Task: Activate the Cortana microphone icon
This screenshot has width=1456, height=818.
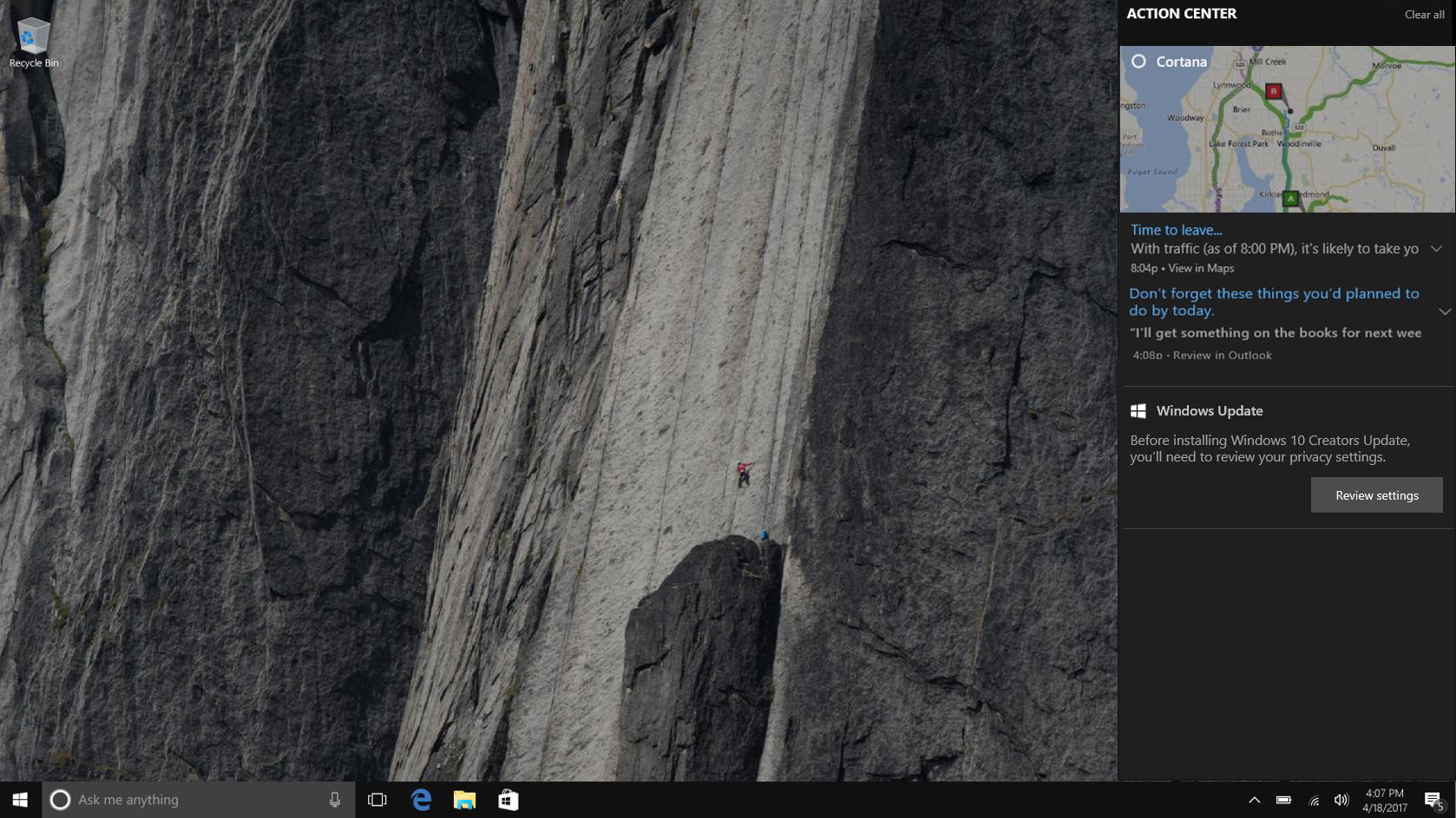Action: point(335,800)
